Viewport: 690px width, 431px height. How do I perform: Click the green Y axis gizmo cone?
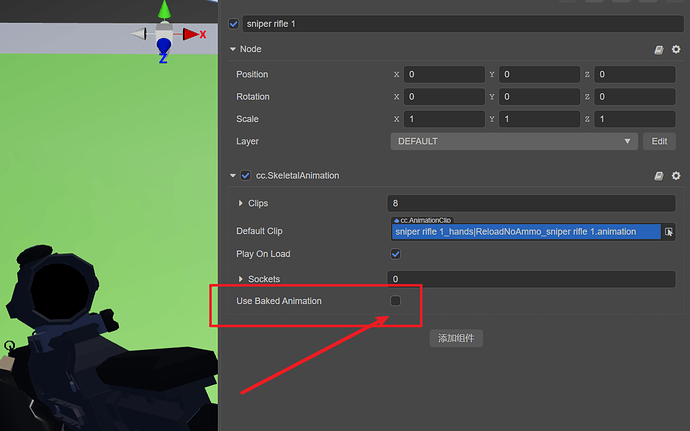[164, 10]
